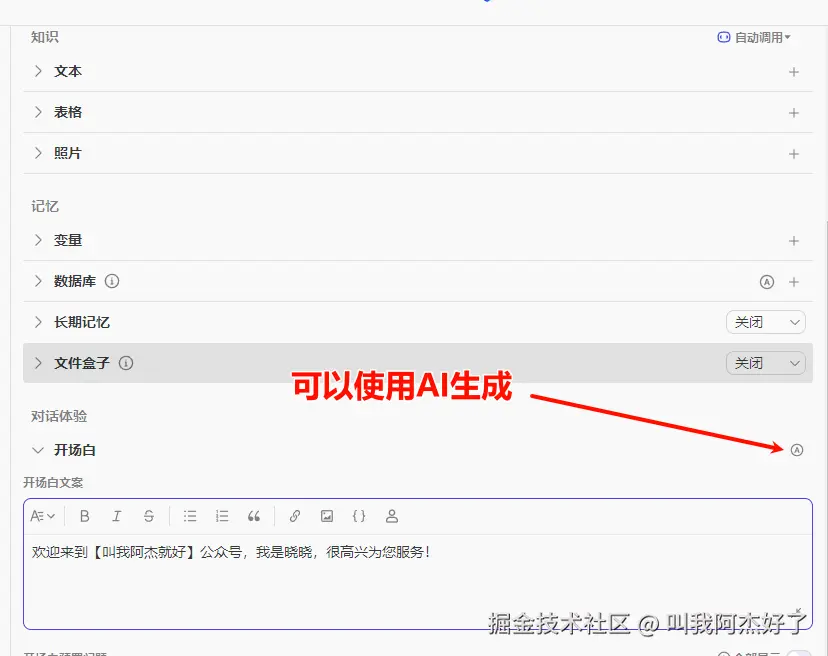This screenshot has width=828, height=656.
Task: Click the 记忆 section heading
Action: pos(45,206)
